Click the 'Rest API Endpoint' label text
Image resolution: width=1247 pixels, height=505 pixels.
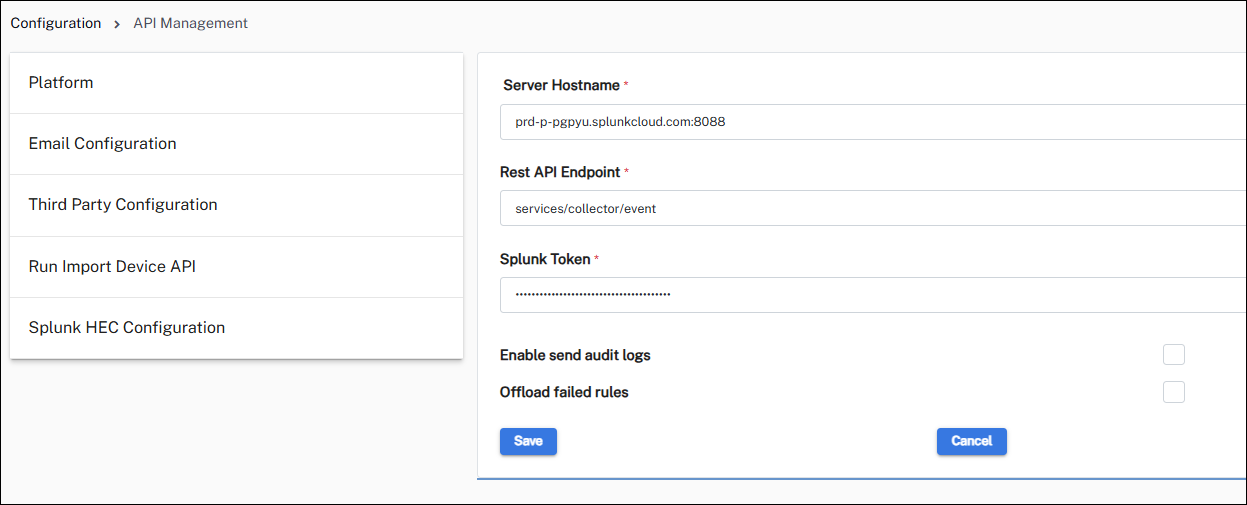click(x=560, y=172)
